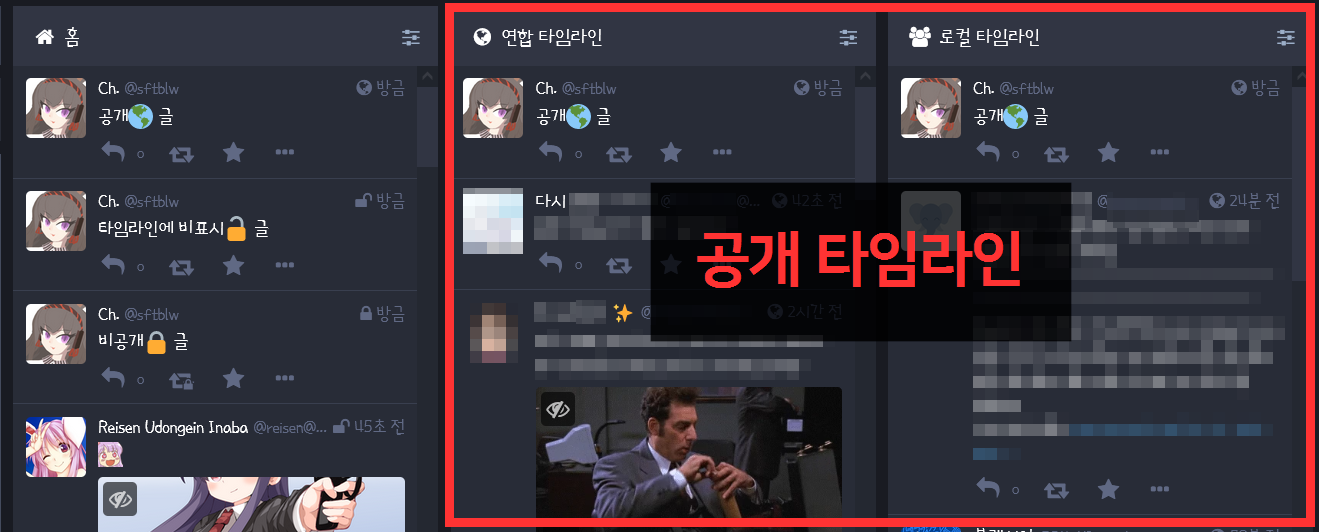1319x532 pixels.
Task: Hide the GIF media in 연합 타임라인
Action: [x=558, y=409]
